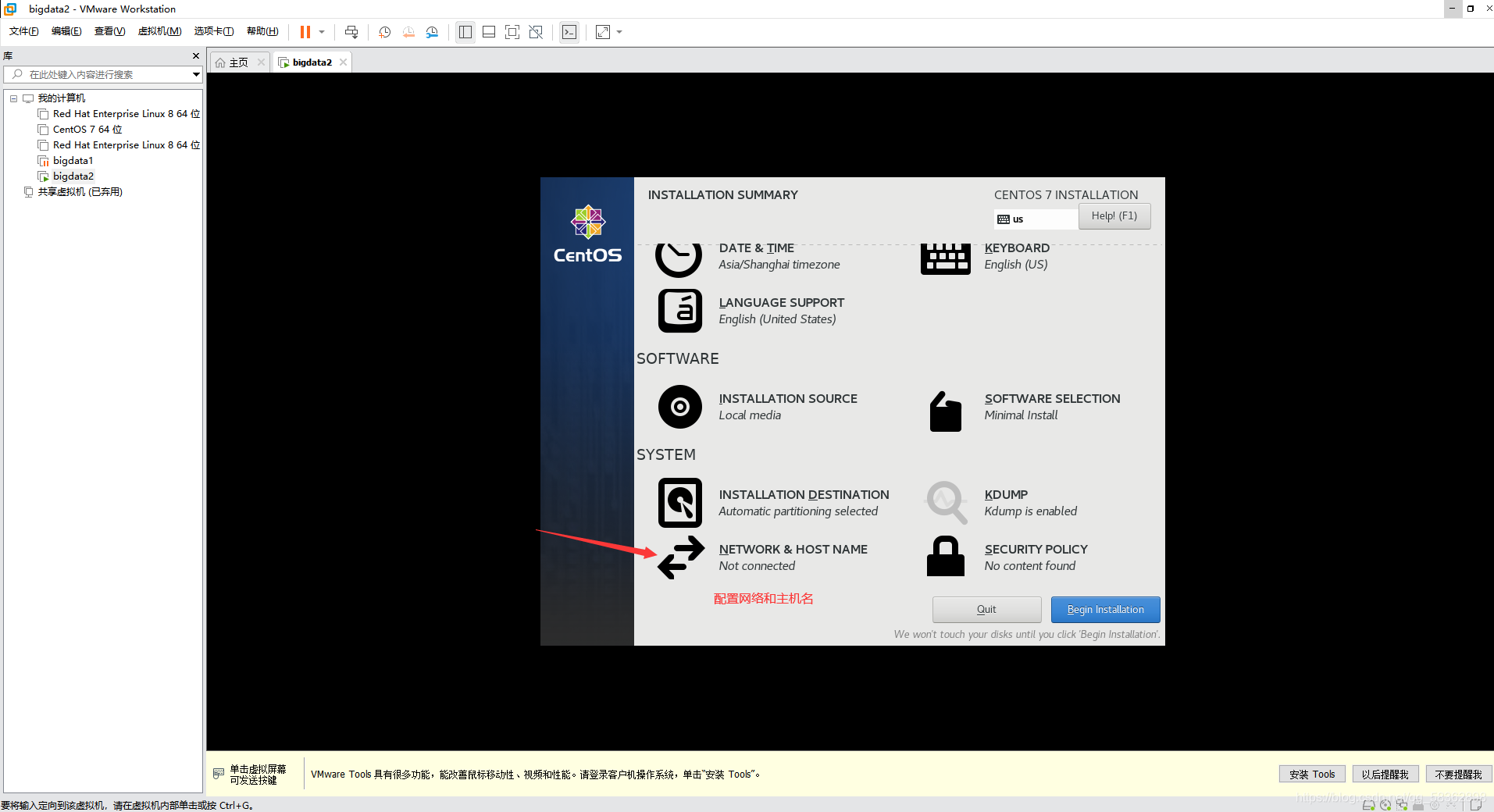The image size is (1494, 812).
Task: Close the 主页 tab
Action: click(x=261, y=62)
